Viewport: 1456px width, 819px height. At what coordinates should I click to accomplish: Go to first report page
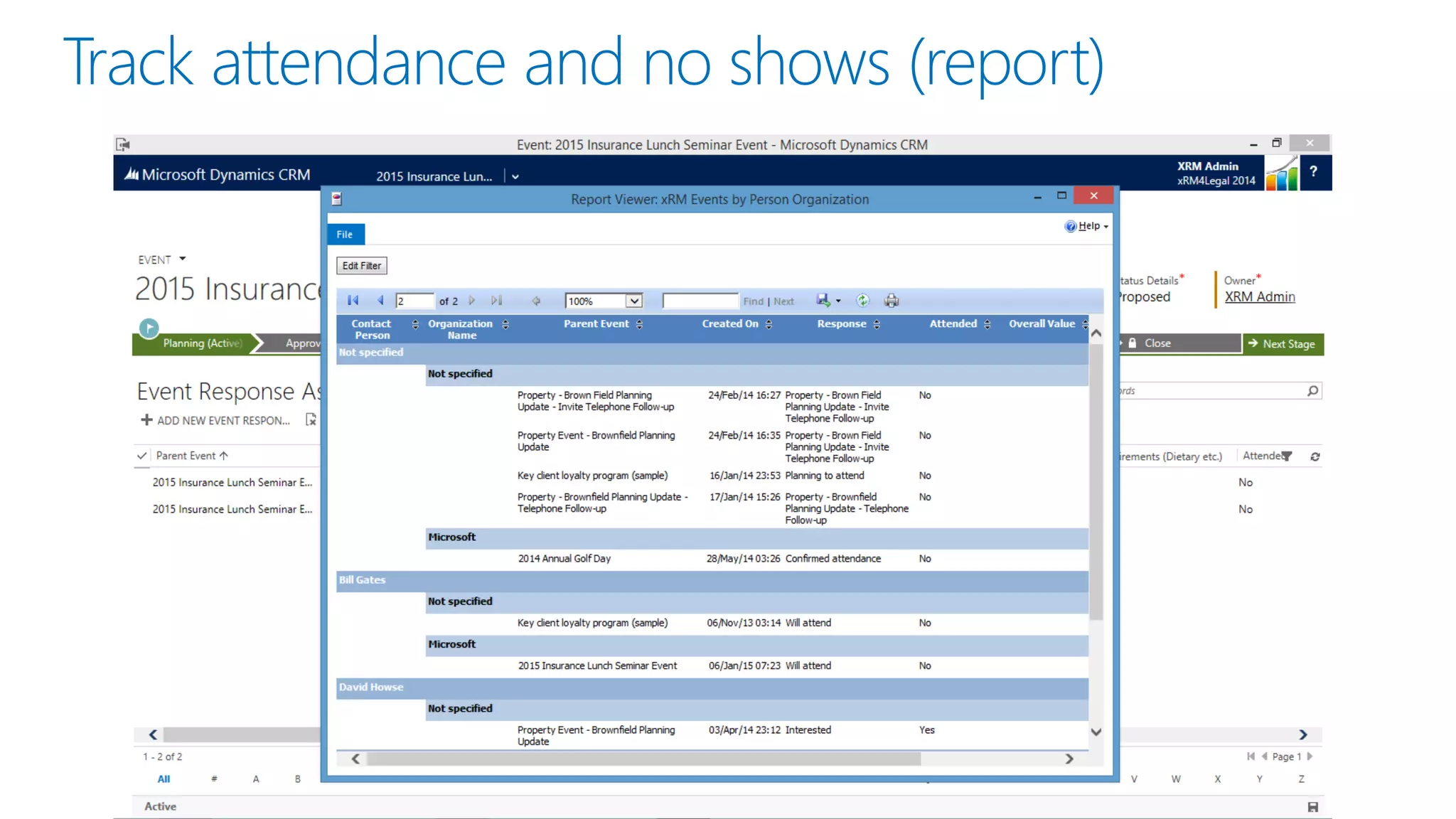[353, 301]
